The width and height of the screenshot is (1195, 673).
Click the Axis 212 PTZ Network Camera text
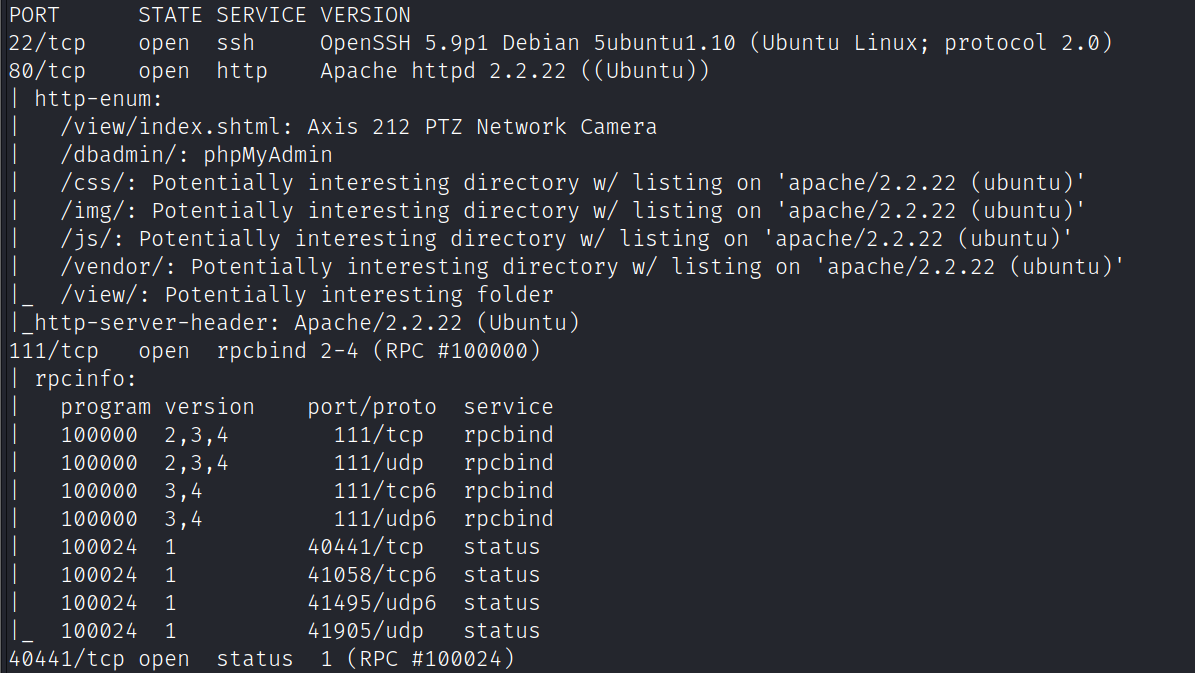point(482,127)
